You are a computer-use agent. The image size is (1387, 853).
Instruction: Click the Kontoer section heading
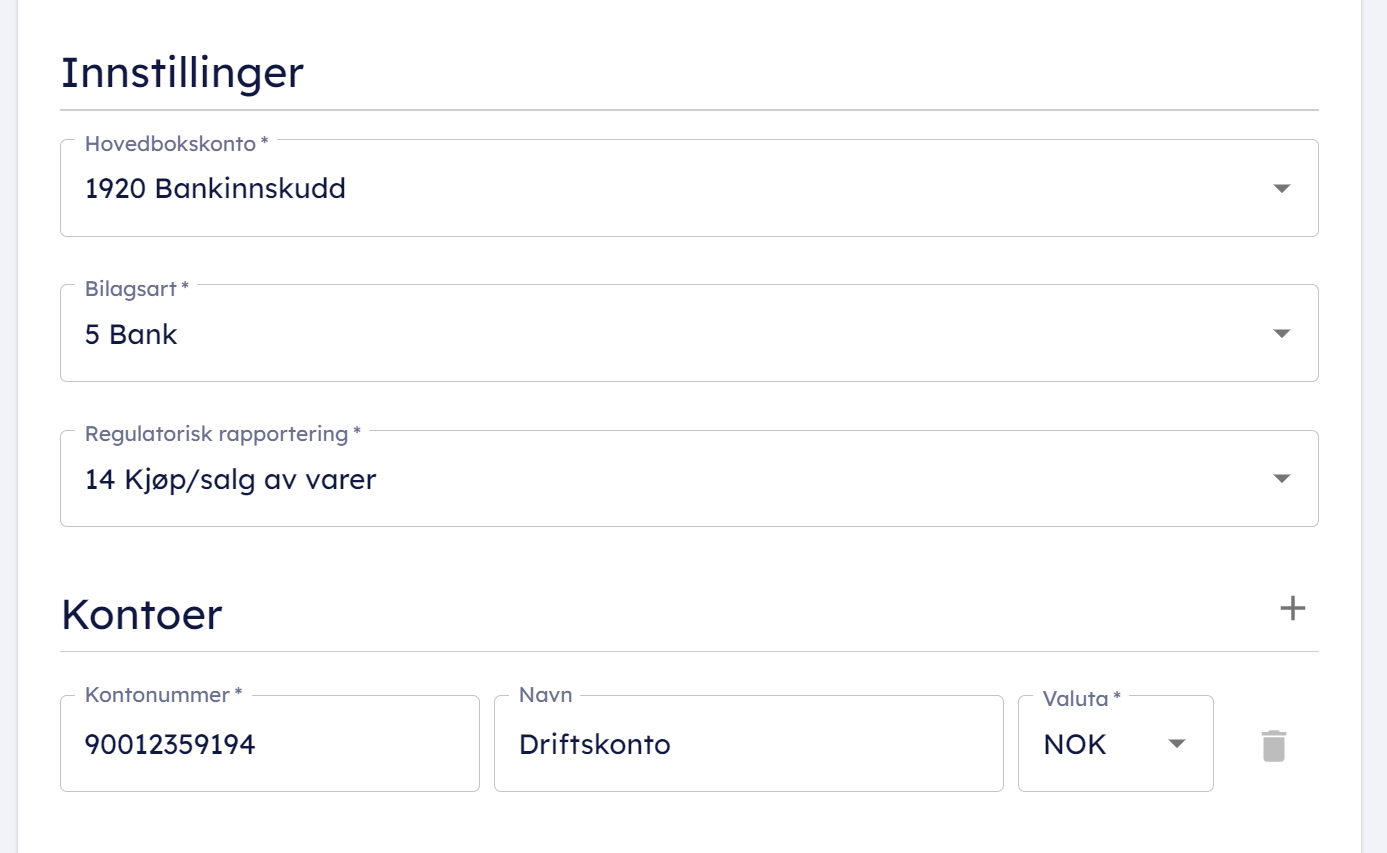(141, 614)
